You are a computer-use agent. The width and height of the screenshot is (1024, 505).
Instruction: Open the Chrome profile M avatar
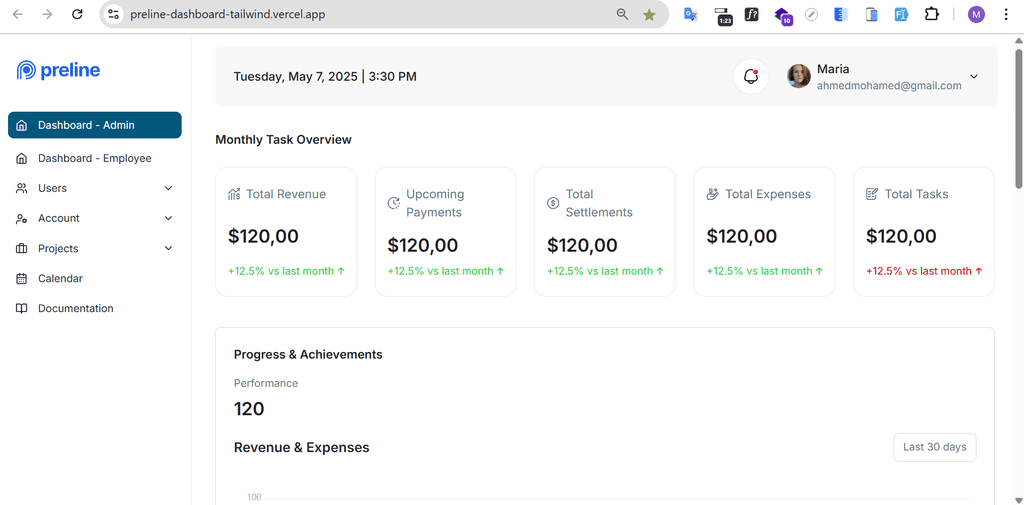click(976, 14)
